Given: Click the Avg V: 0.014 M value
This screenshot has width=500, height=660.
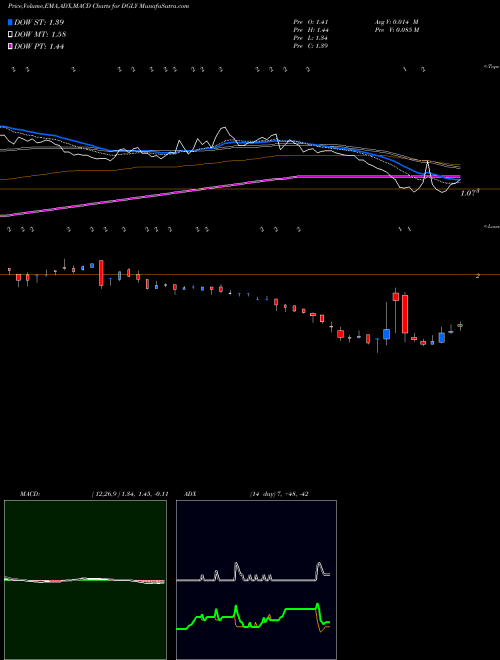Looking at the screenshot, I should click(x=396, y=22).
